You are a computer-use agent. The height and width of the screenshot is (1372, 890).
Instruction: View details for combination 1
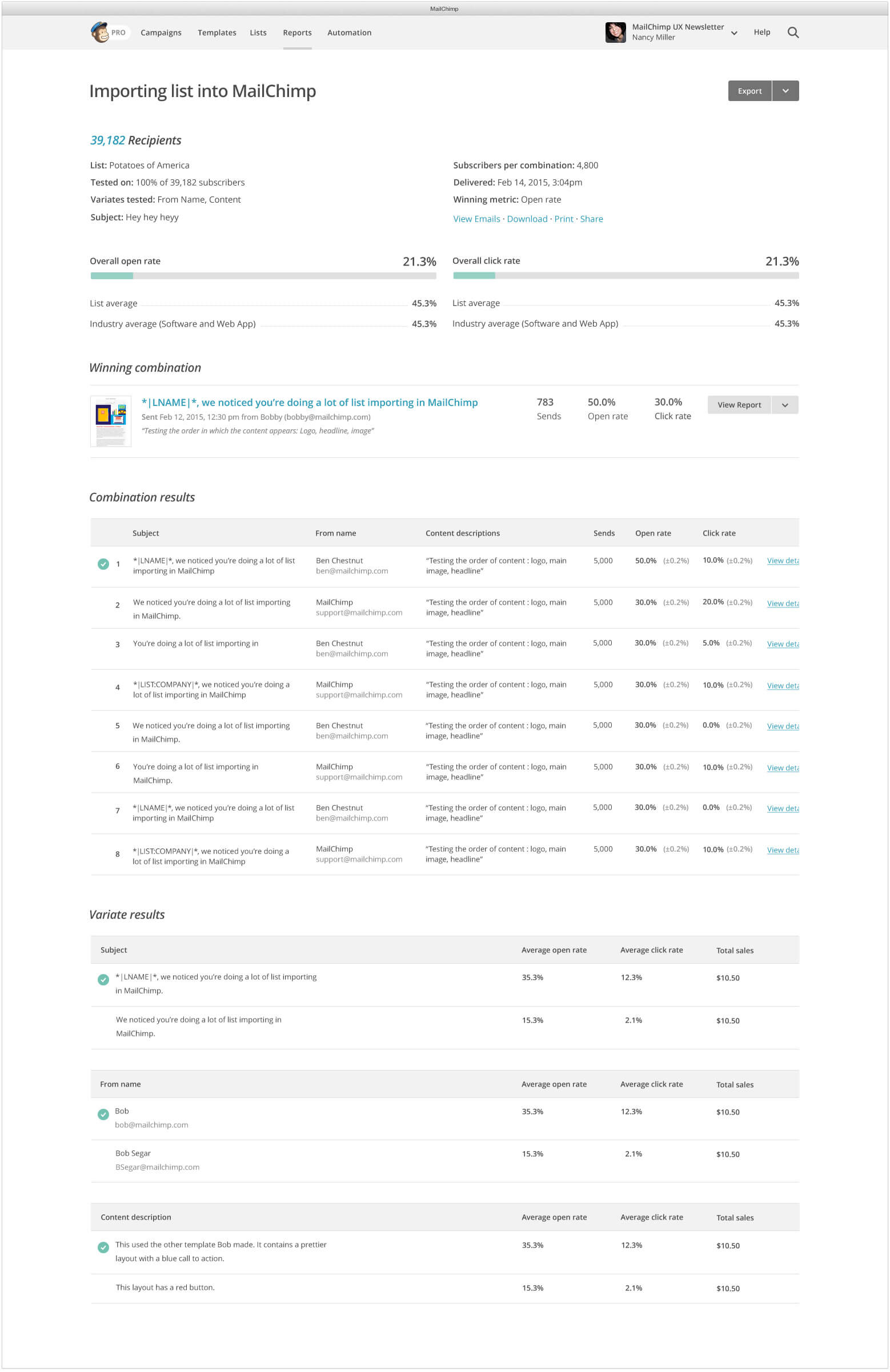pos(783,561)
